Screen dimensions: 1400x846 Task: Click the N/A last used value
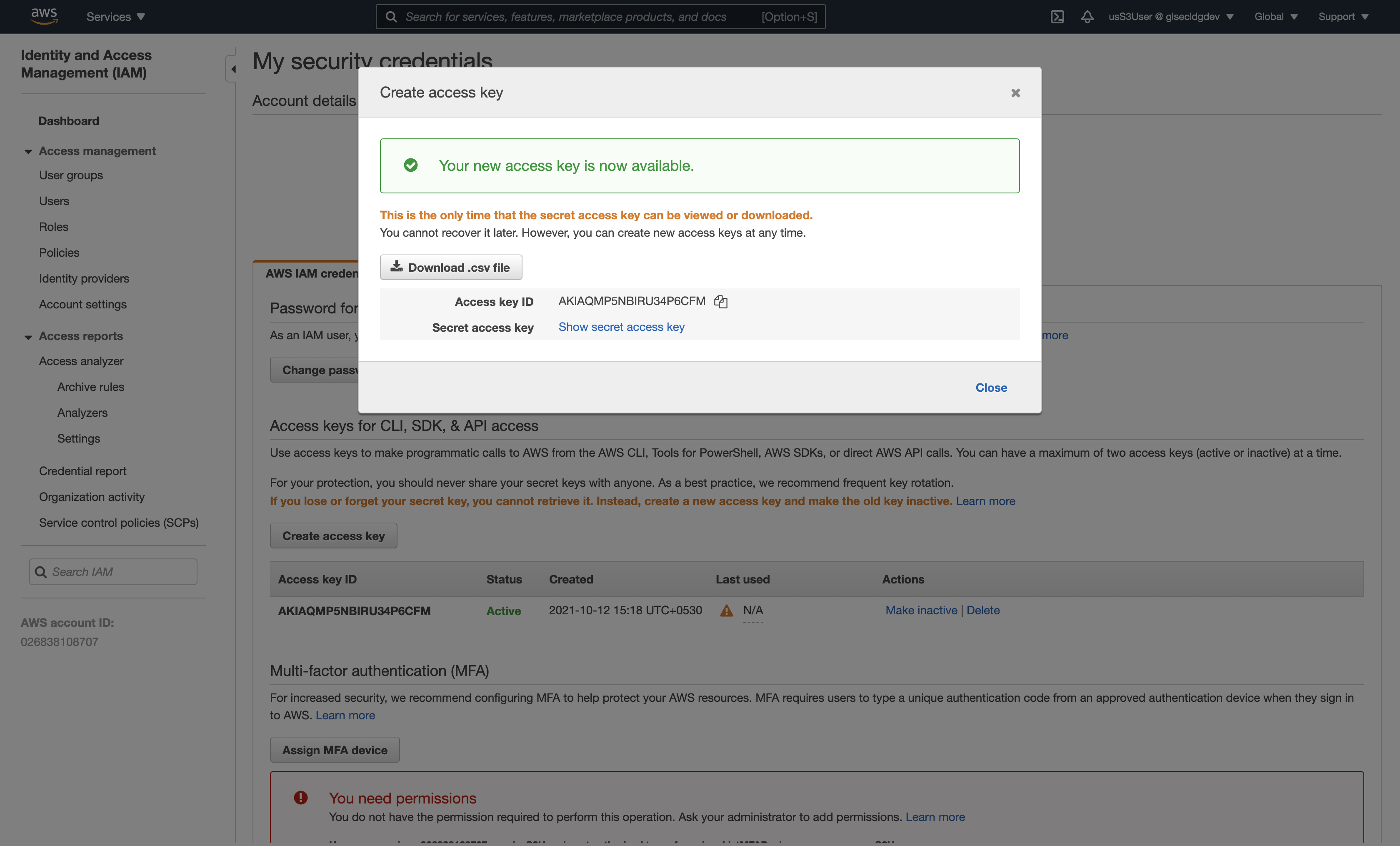coord(753,610)
